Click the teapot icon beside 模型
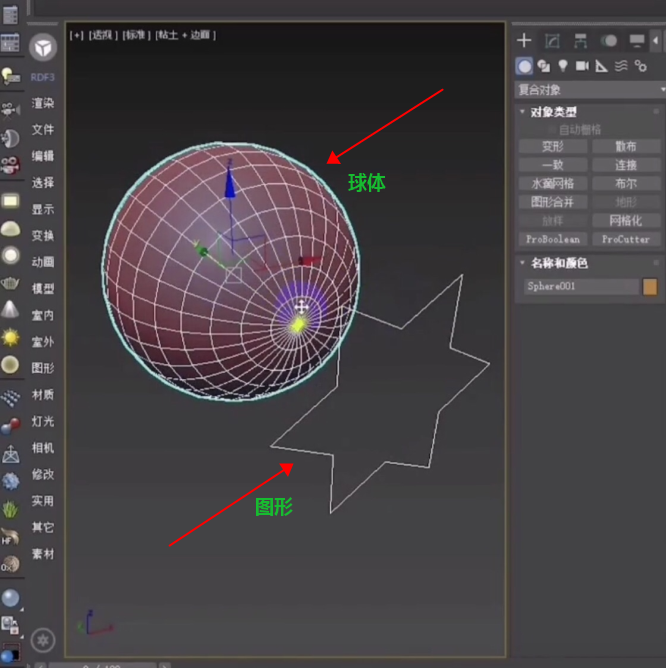The image size is (666, 668). 10,283
